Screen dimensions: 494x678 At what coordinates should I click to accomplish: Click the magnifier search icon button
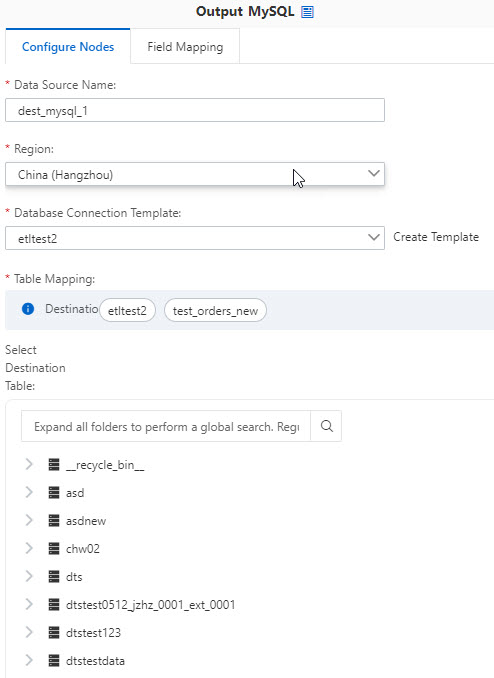tap(327, 426)
